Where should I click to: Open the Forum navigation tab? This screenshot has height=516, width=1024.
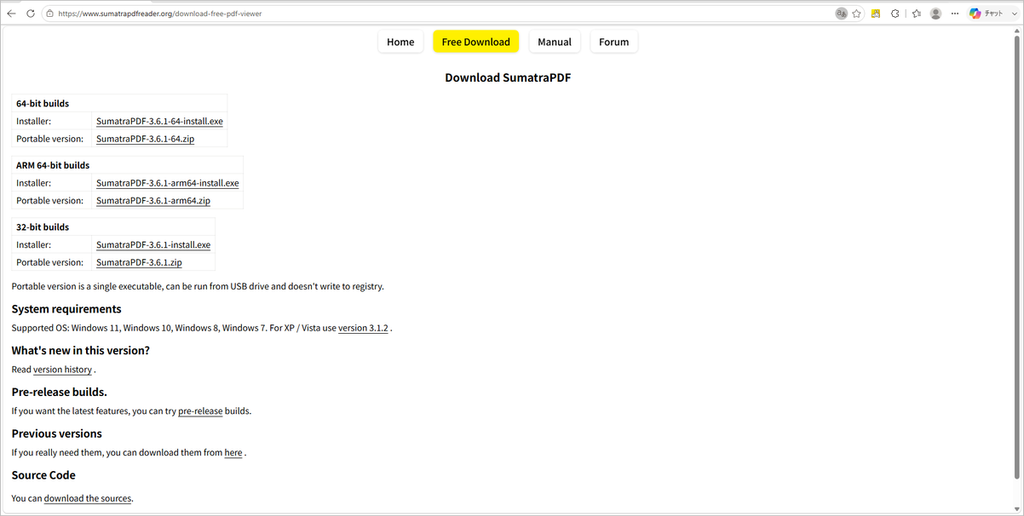(x=614, y=42)
